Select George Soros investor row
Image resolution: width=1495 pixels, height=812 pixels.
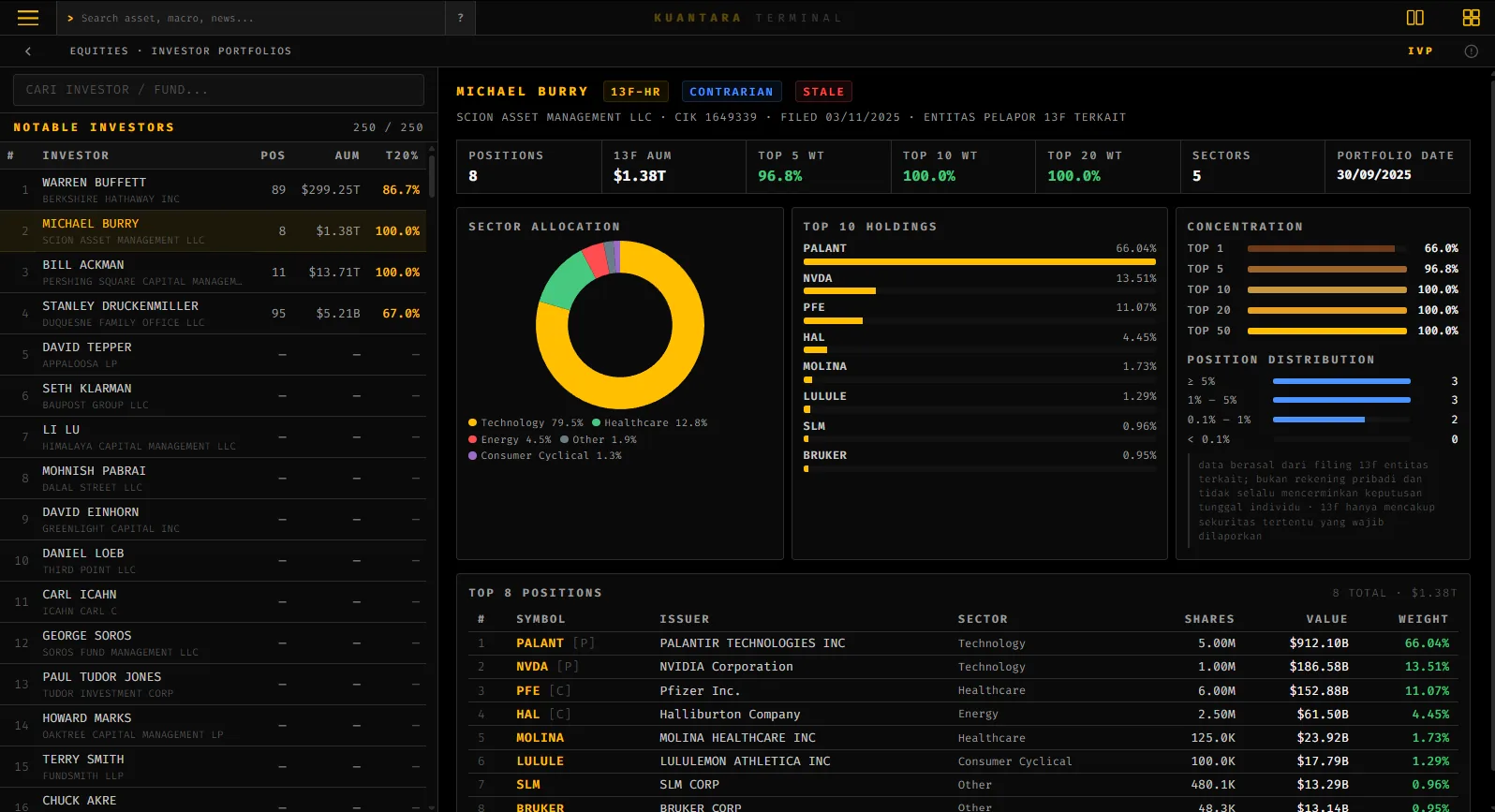(213, 643)
